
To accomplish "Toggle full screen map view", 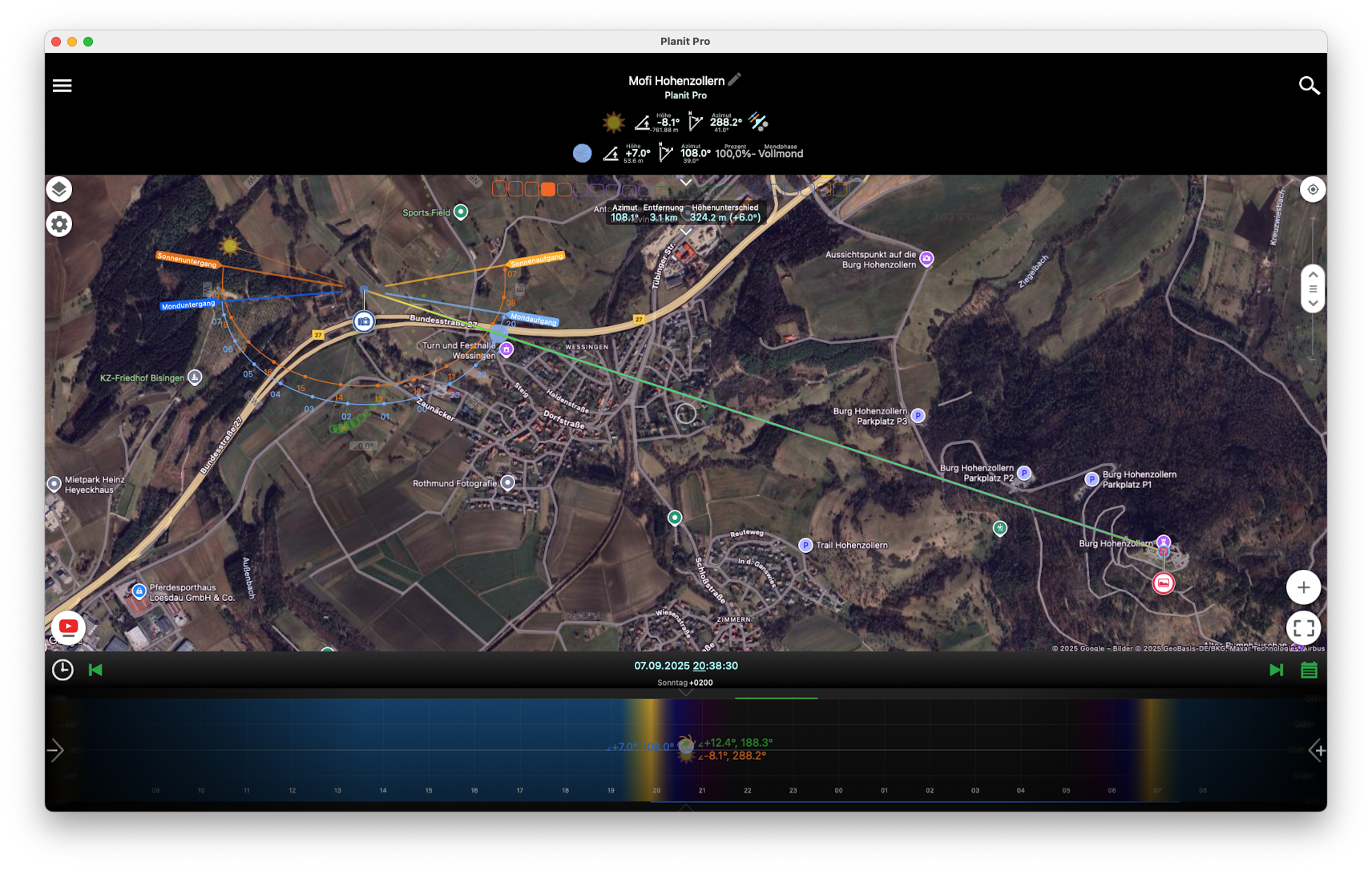I will (1303, 628).
